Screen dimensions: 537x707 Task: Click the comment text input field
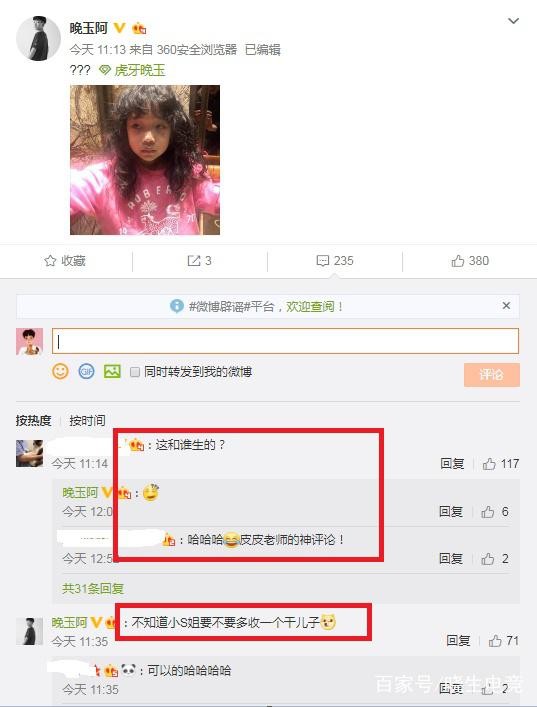pos(285,341)
